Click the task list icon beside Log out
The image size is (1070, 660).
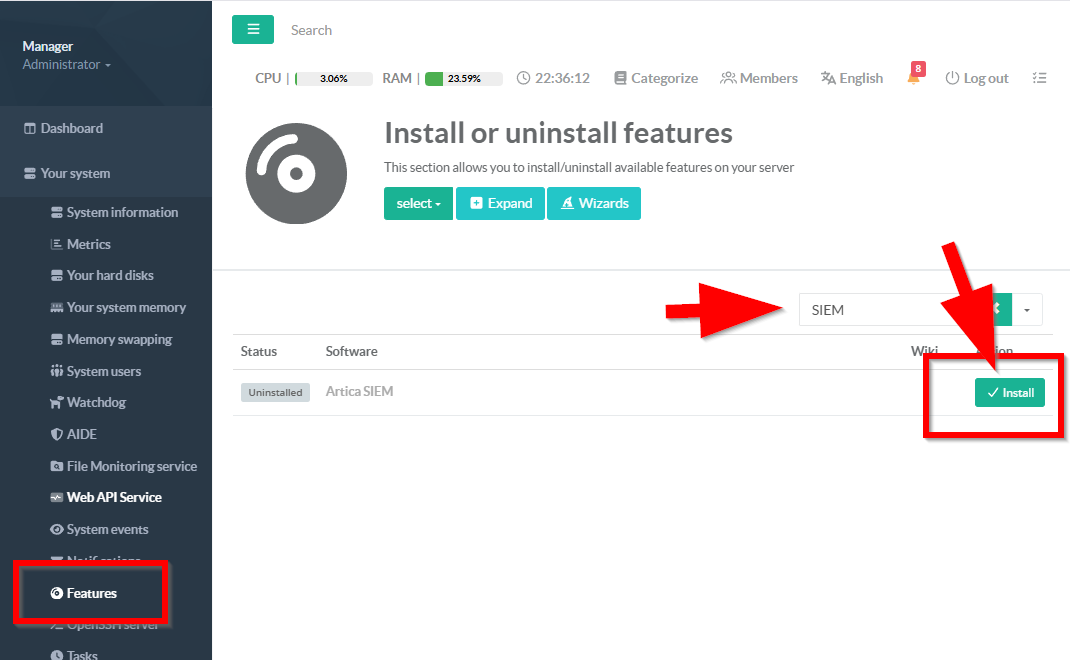[1039, 78]
